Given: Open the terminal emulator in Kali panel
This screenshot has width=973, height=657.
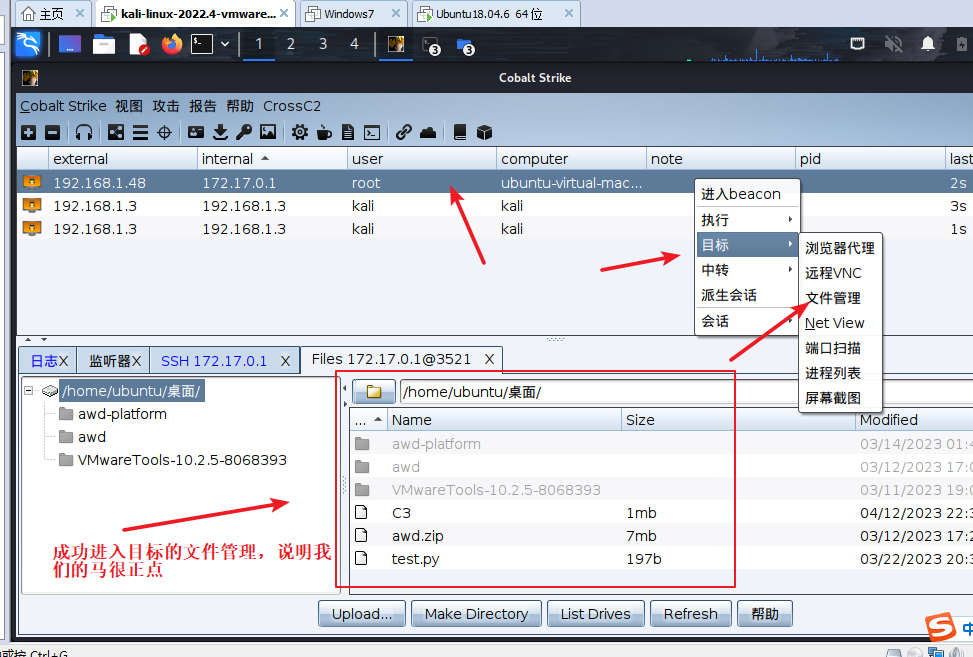Looking at the screenshot, I should coord(202,44).
